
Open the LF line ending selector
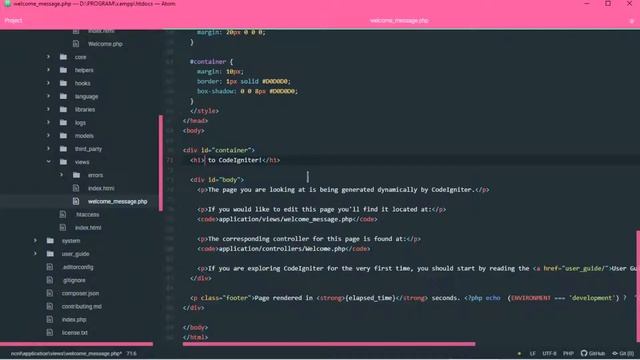(x=533, y=353)
